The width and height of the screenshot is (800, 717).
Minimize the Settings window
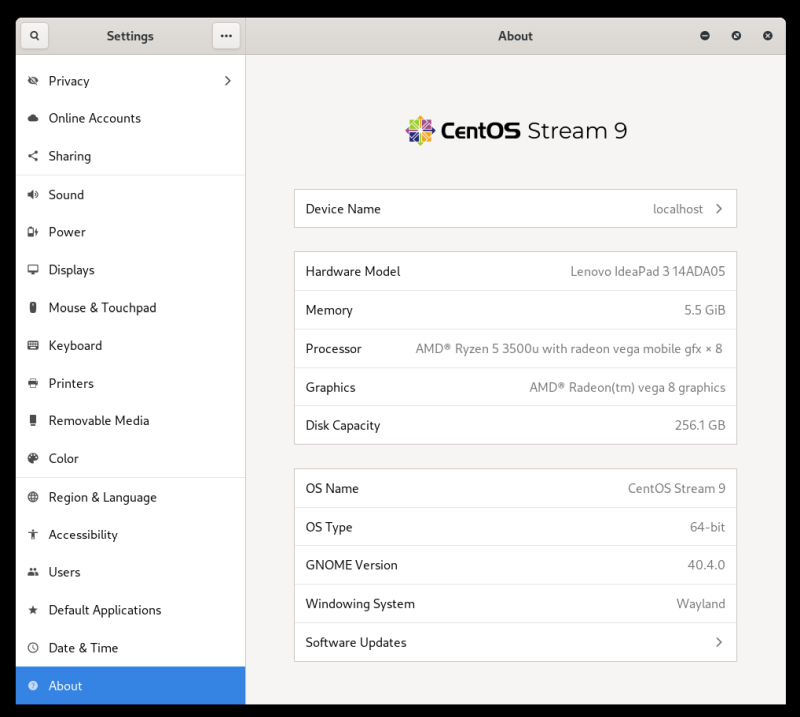[x=705, y=36]
